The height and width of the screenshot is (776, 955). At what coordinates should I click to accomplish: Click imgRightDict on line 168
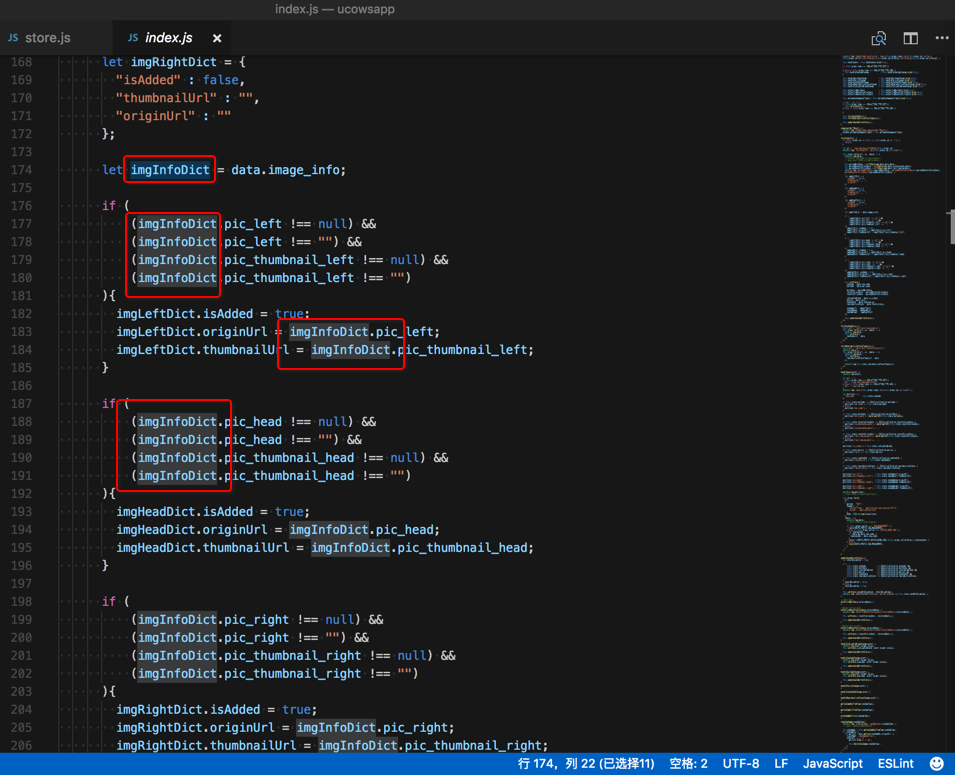tap(174, 62)
